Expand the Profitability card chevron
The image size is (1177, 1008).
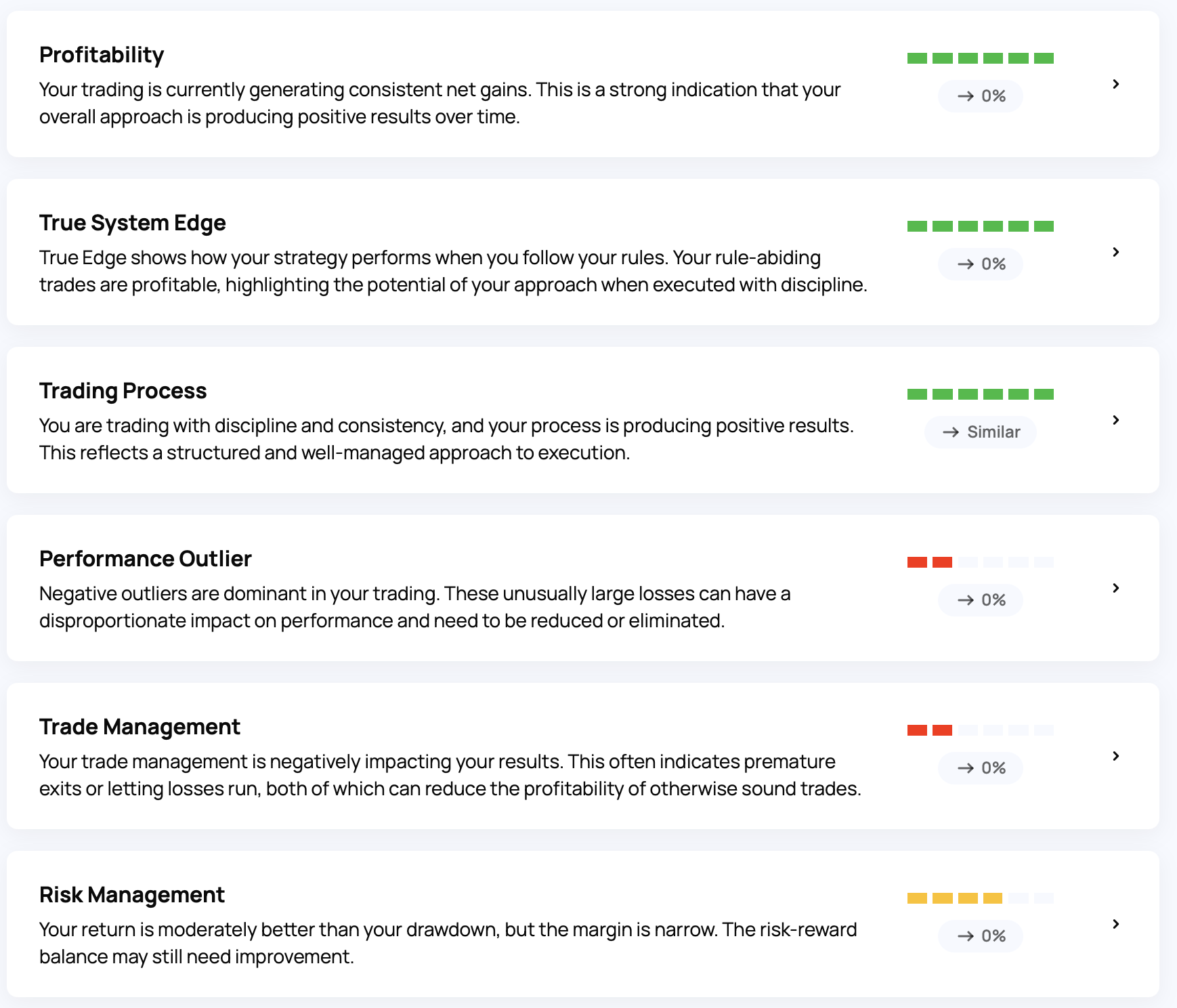click(1115, 84)
